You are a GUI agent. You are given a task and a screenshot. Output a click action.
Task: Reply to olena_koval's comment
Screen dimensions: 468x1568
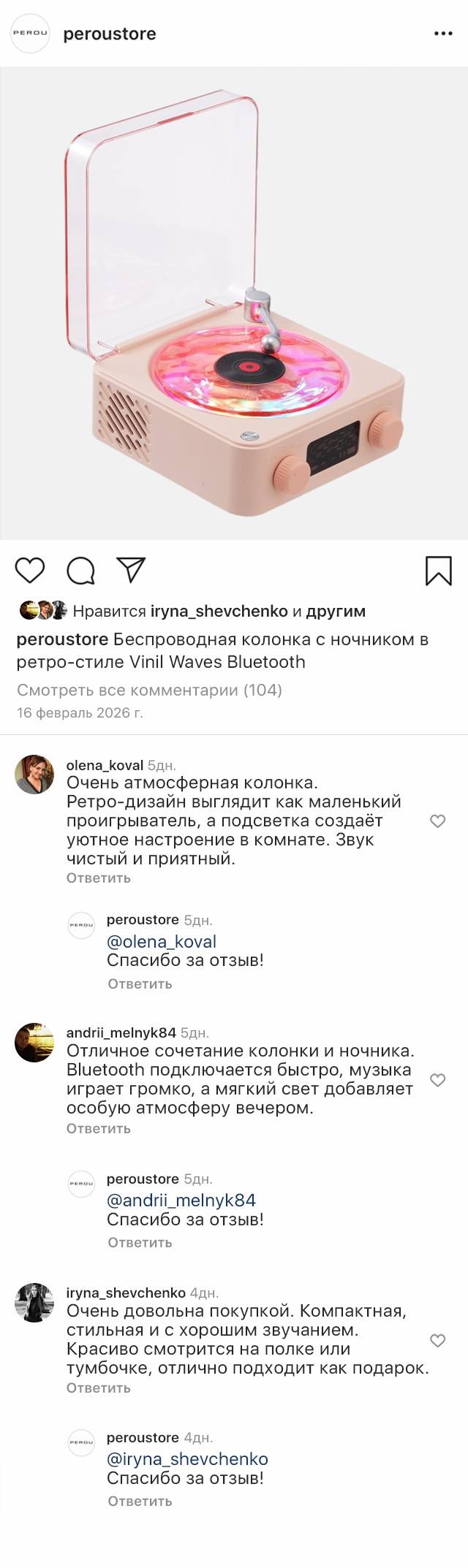98,878
